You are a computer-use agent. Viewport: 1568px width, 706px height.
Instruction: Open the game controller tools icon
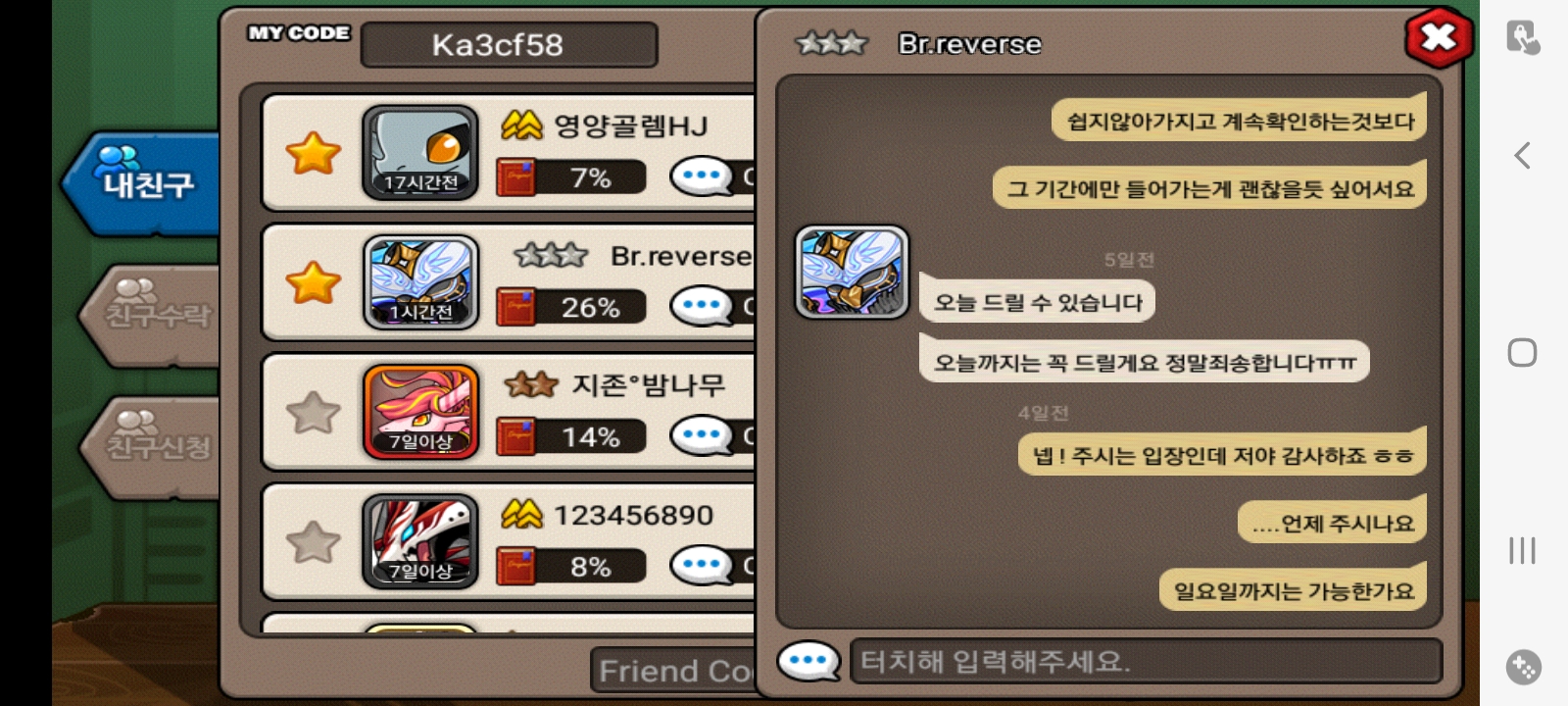click(x=1523, y=667)
